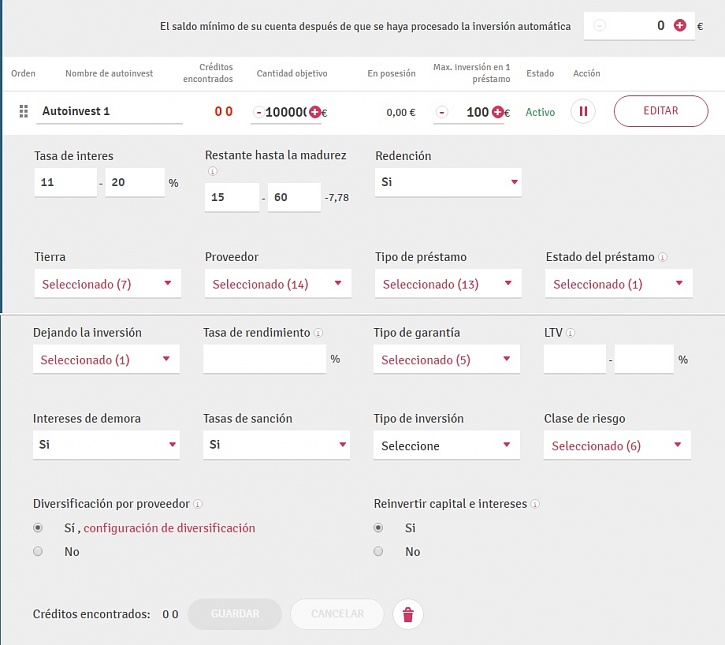Image resolution: width=725 pixels, height=645 pixels.
Task: Open the Tierra dropdown
Action: 108,284
